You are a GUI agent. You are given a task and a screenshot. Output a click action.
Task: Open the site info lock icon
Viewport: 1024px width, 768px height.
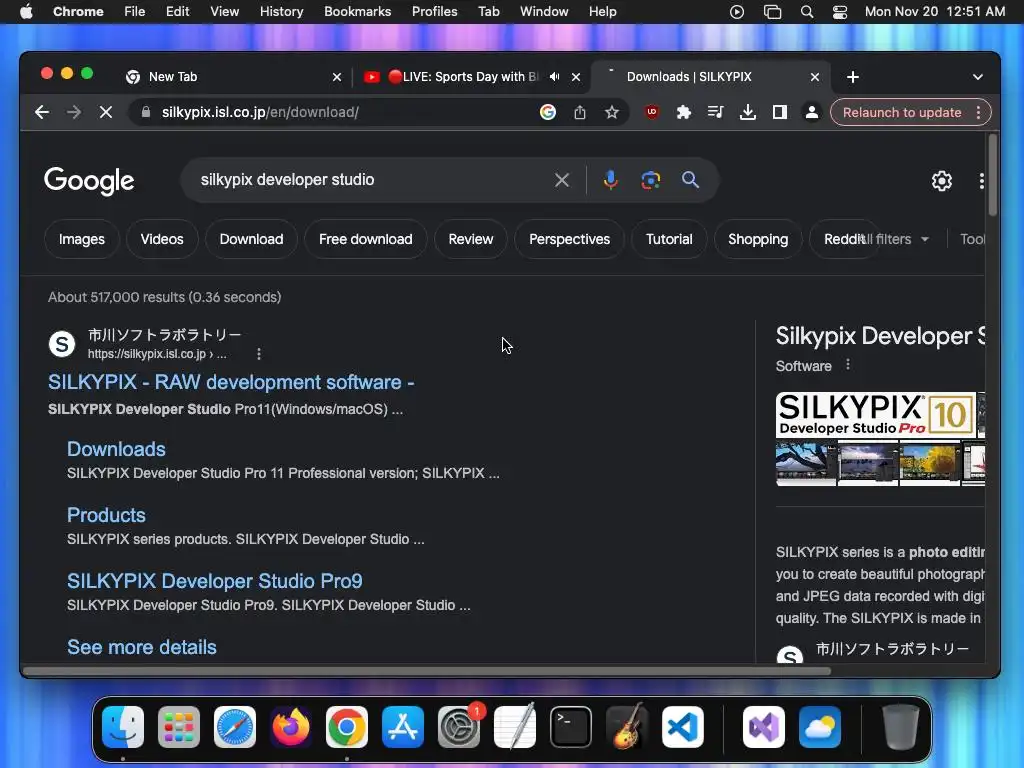145,112
